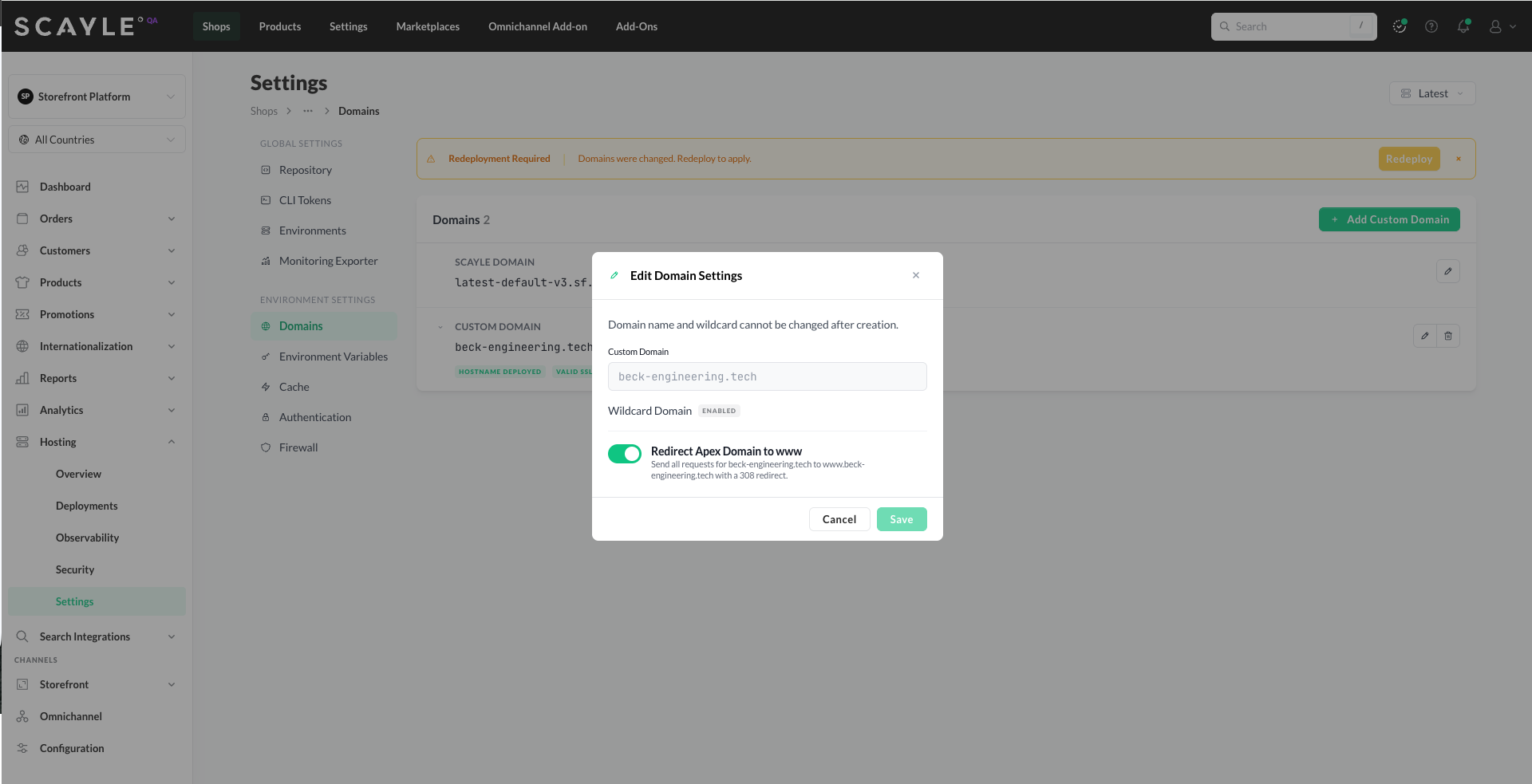Open Omnichannel Add-on top menu
Screen dimensions: 1532x784
point(538,26)
